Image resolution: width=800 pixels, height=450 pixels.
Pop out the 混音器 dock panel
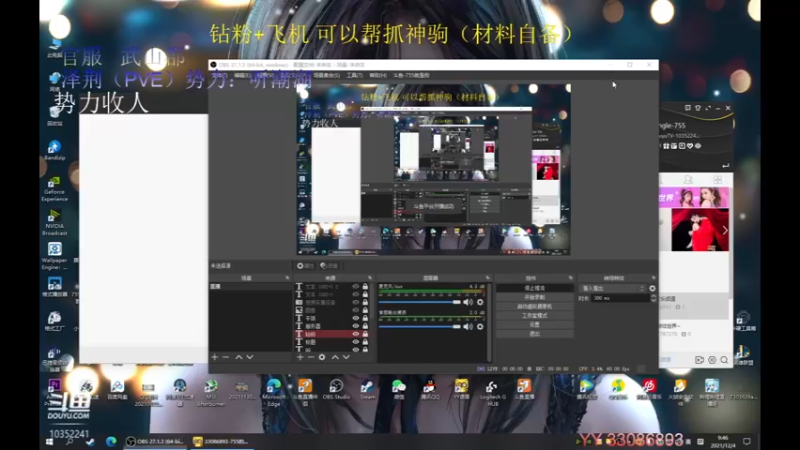(488, 278)
